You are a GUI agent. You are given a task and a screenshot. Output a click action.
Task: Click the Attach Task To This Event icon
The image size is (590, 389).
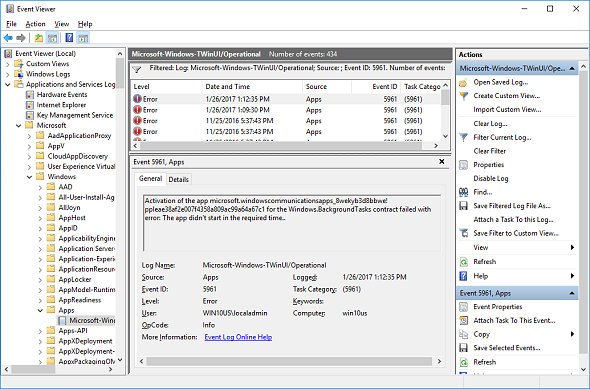click(464, 321)
